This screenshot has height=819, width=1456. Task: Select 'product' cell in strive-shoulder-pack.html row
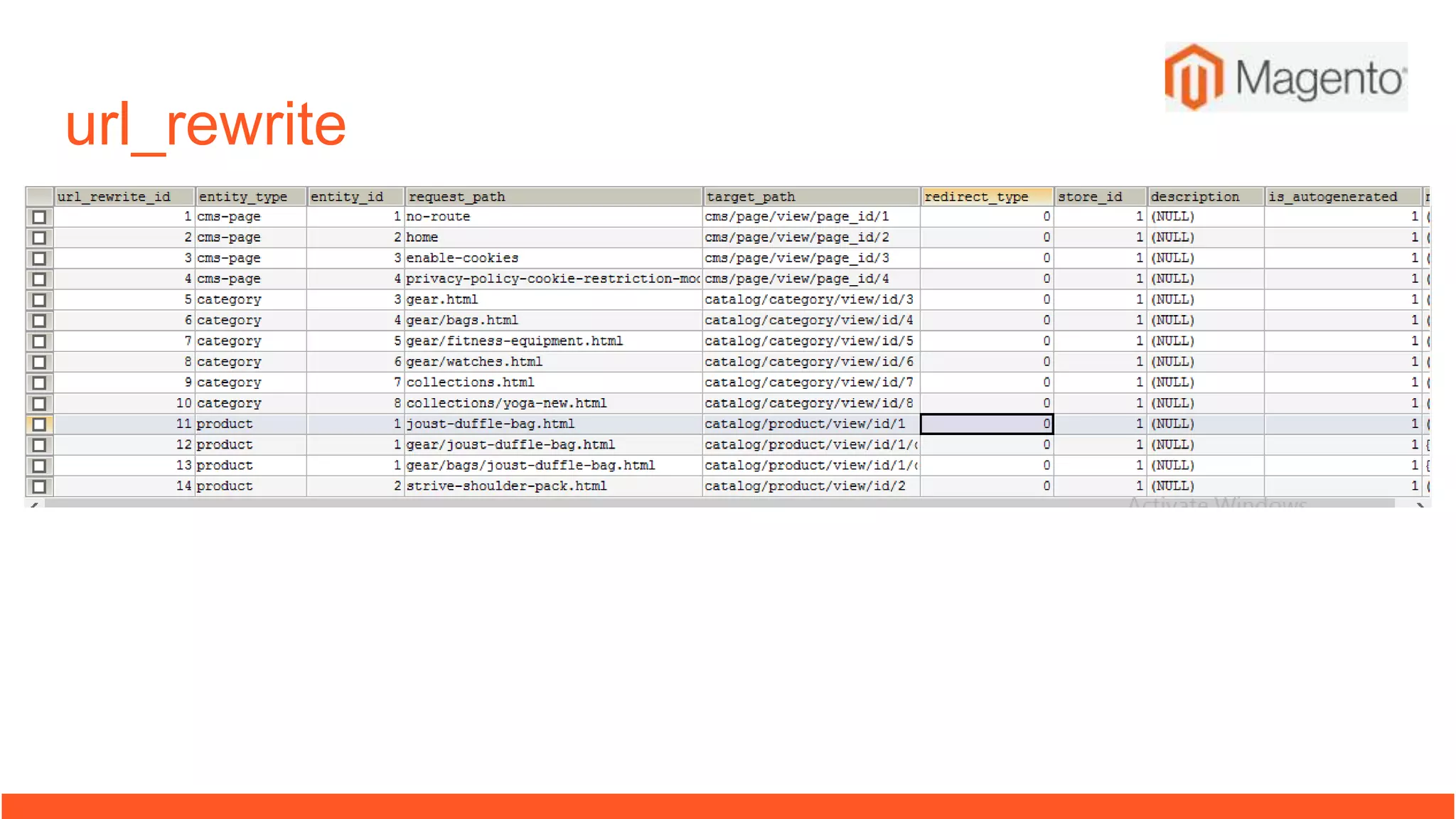point(251,486)
